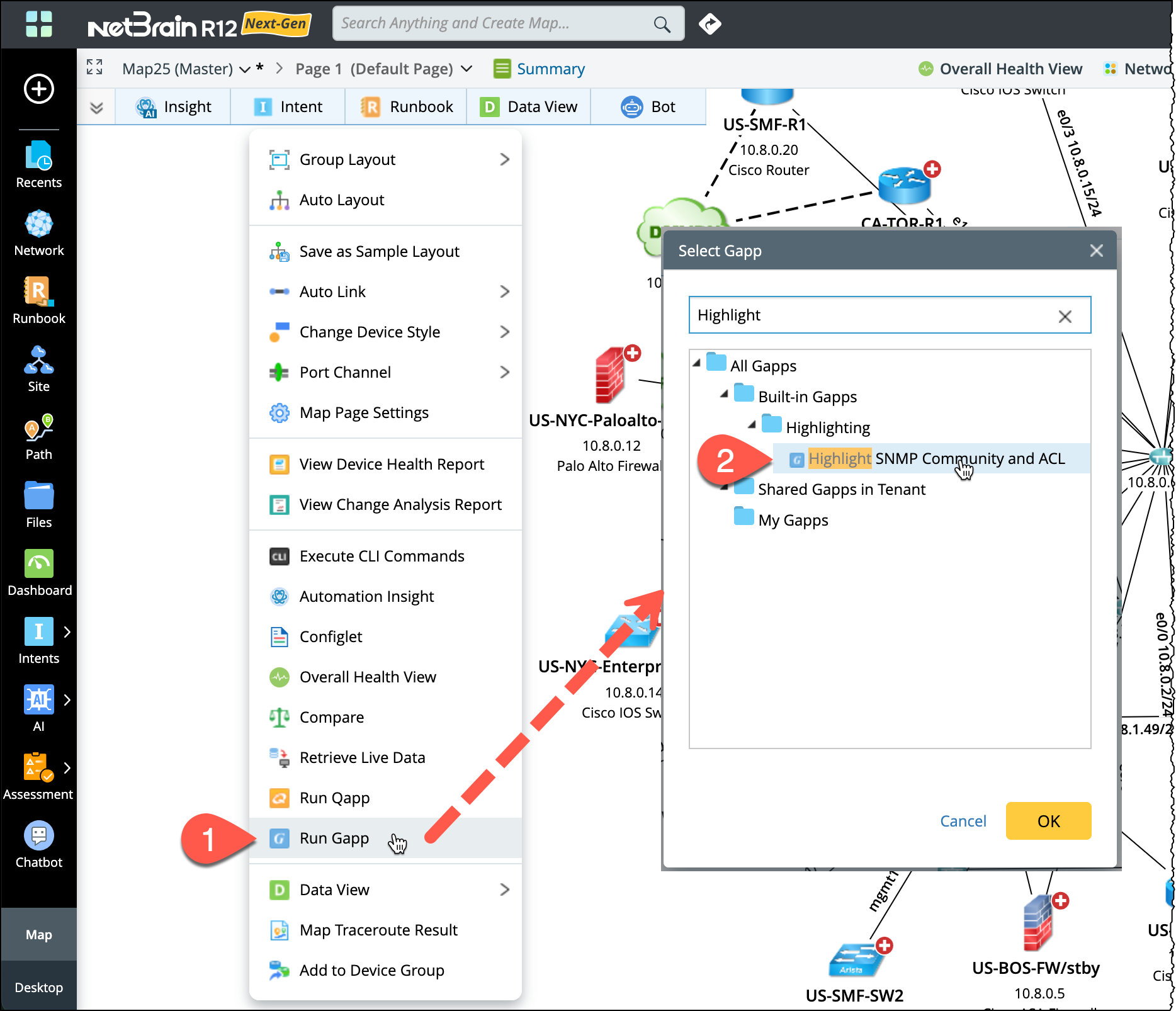This screenshot has height=1011, width=1176.
Task: Click Cancel in the Select Gapp dialog
Action: tap(963, 821)
